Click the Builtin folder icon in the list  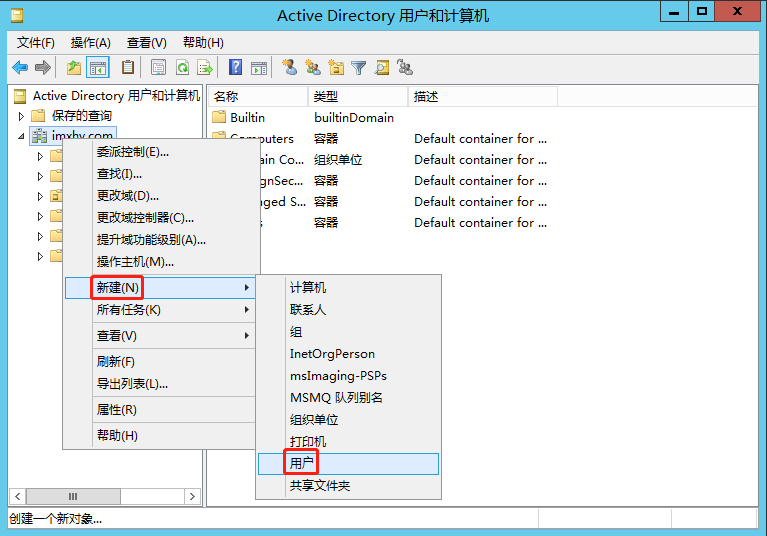(x=219, y=117)
